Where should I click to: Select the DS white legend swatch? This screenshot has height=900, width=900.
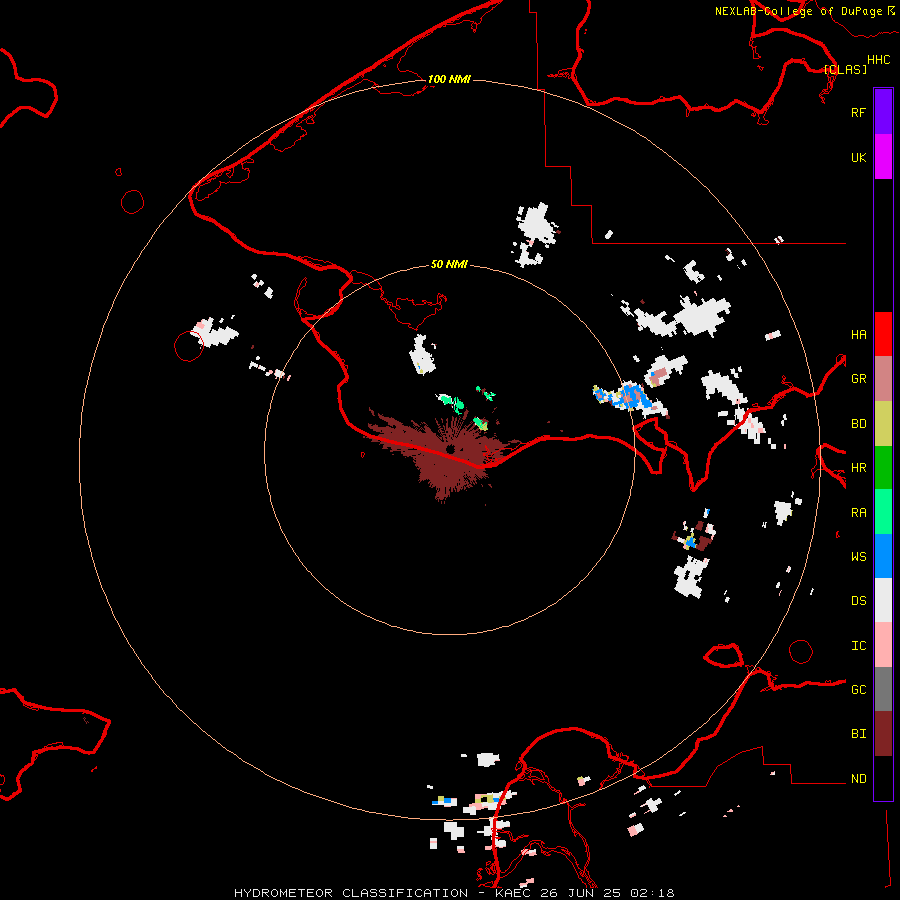click(883, 600)
